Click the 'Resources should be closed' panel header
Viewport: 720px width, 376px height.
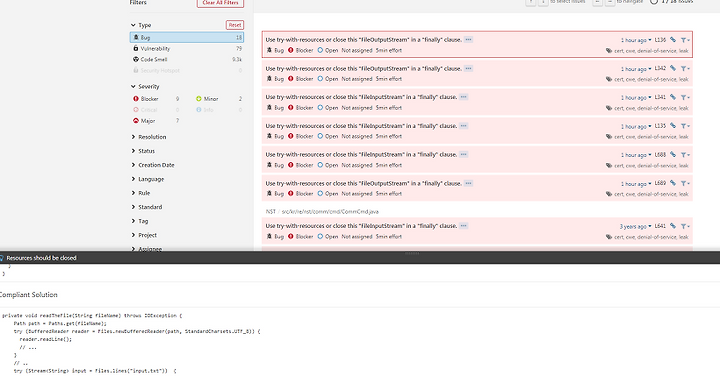point(360,258)
